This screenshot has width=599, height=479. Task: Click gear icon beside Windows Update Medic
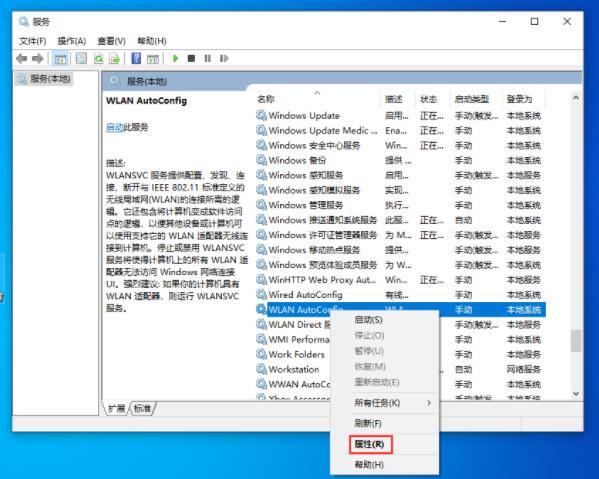pos(261,130)
